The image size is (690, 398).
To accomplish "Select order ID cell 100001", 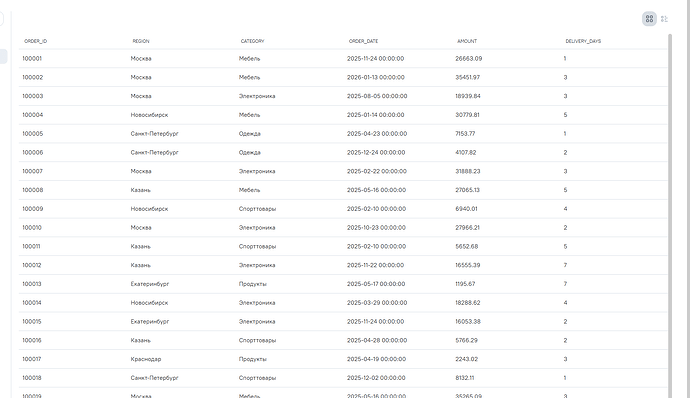I will 32,59.
